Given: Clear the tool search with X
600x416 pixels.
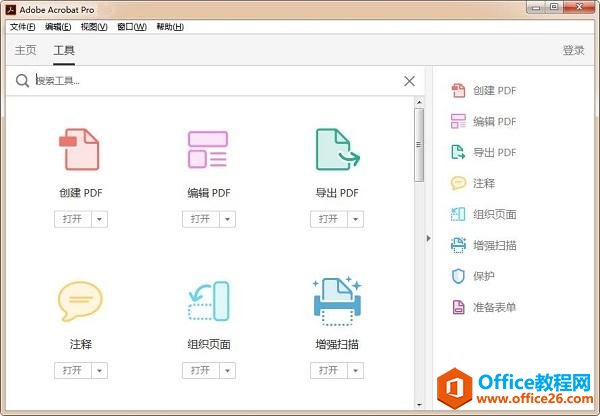Looking at the screenshot, I should point(409,81).
